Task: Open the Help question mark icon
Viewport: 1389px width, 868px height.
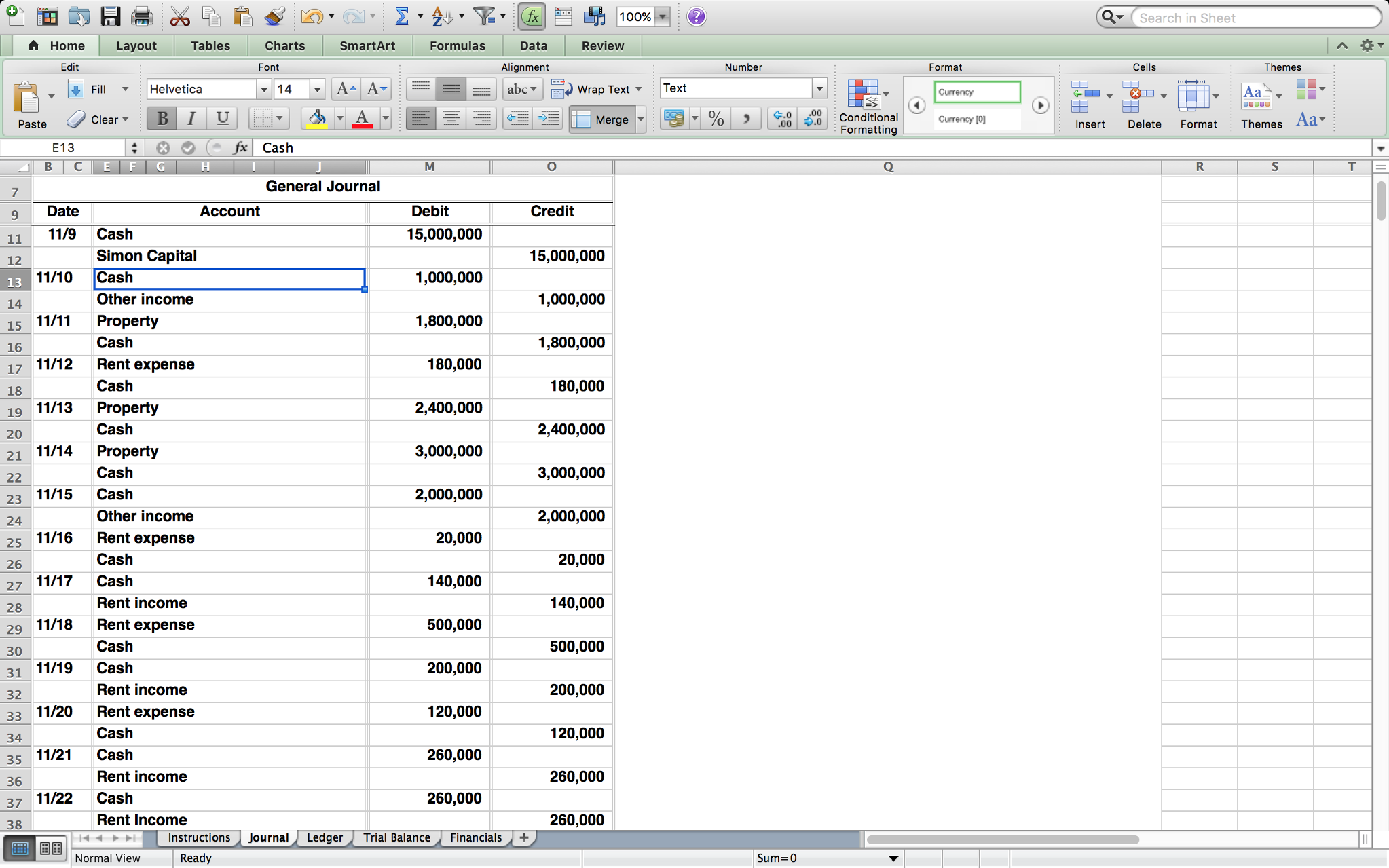Action: (x=697, y=16)
